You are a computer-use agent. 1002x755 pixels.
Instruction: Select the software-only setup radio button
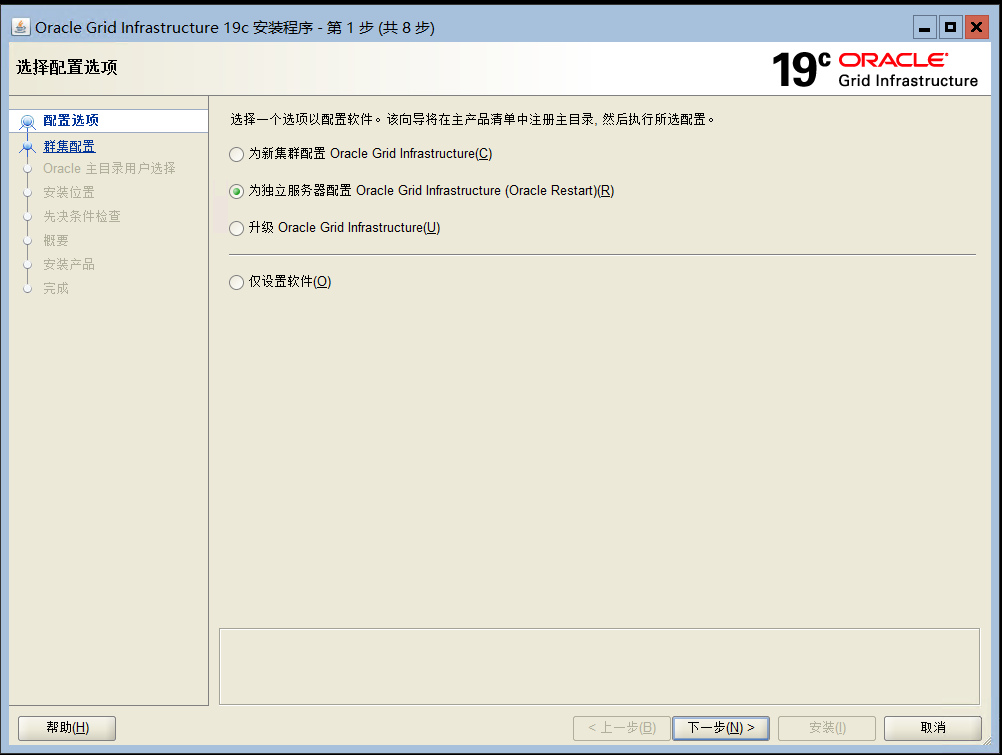tap(236, 282)
